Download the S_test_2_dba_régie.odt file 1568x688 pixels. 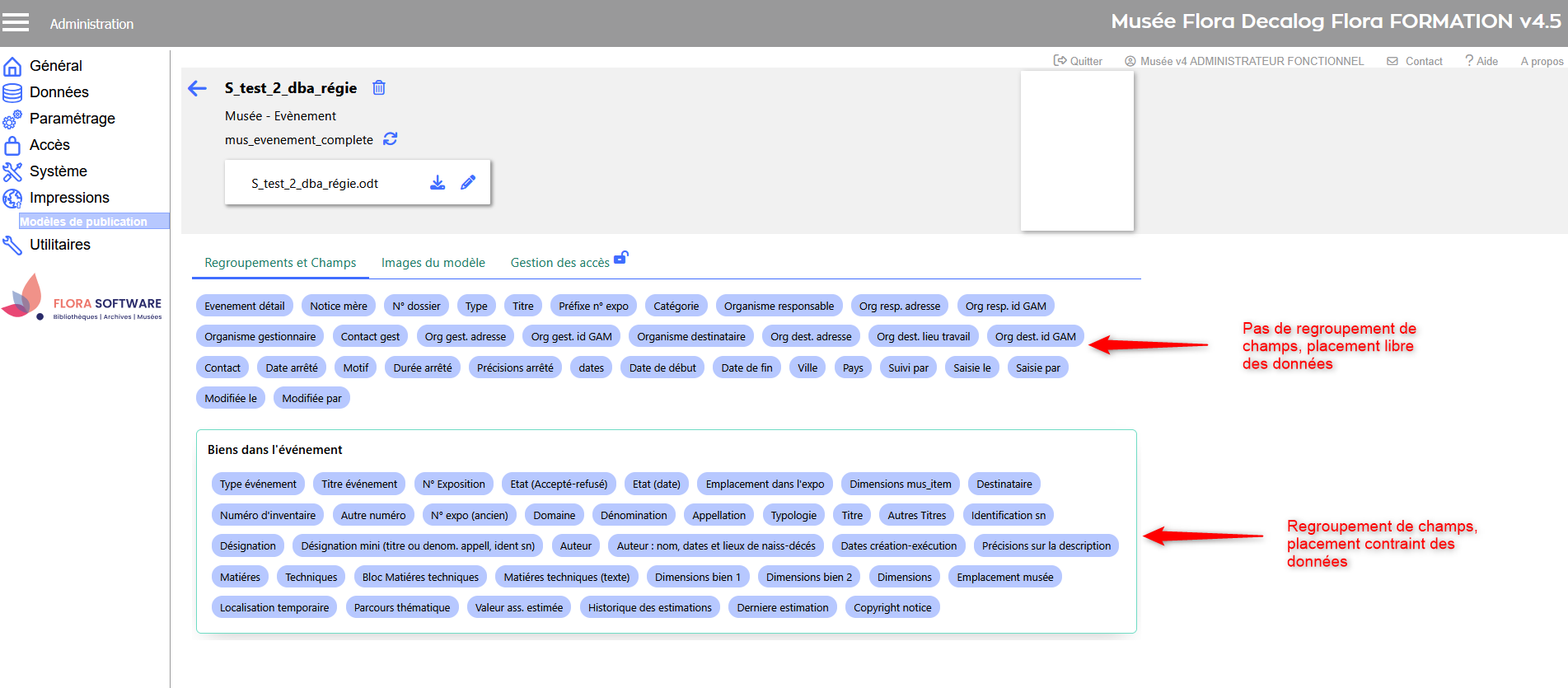(438, 183)
